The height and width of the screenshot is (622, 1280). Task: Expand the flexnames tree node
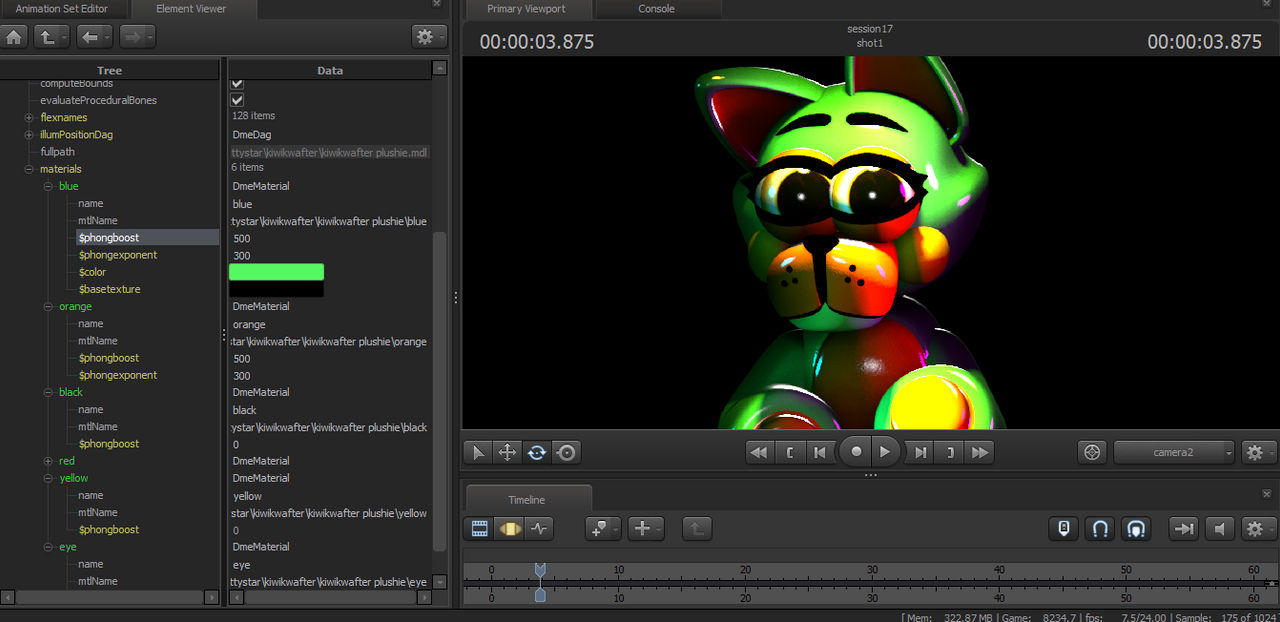tap(28, 117)
